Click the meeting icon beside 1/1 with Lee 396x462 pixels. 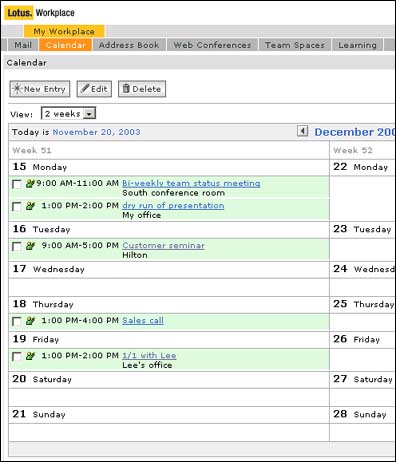click(30, 356)
